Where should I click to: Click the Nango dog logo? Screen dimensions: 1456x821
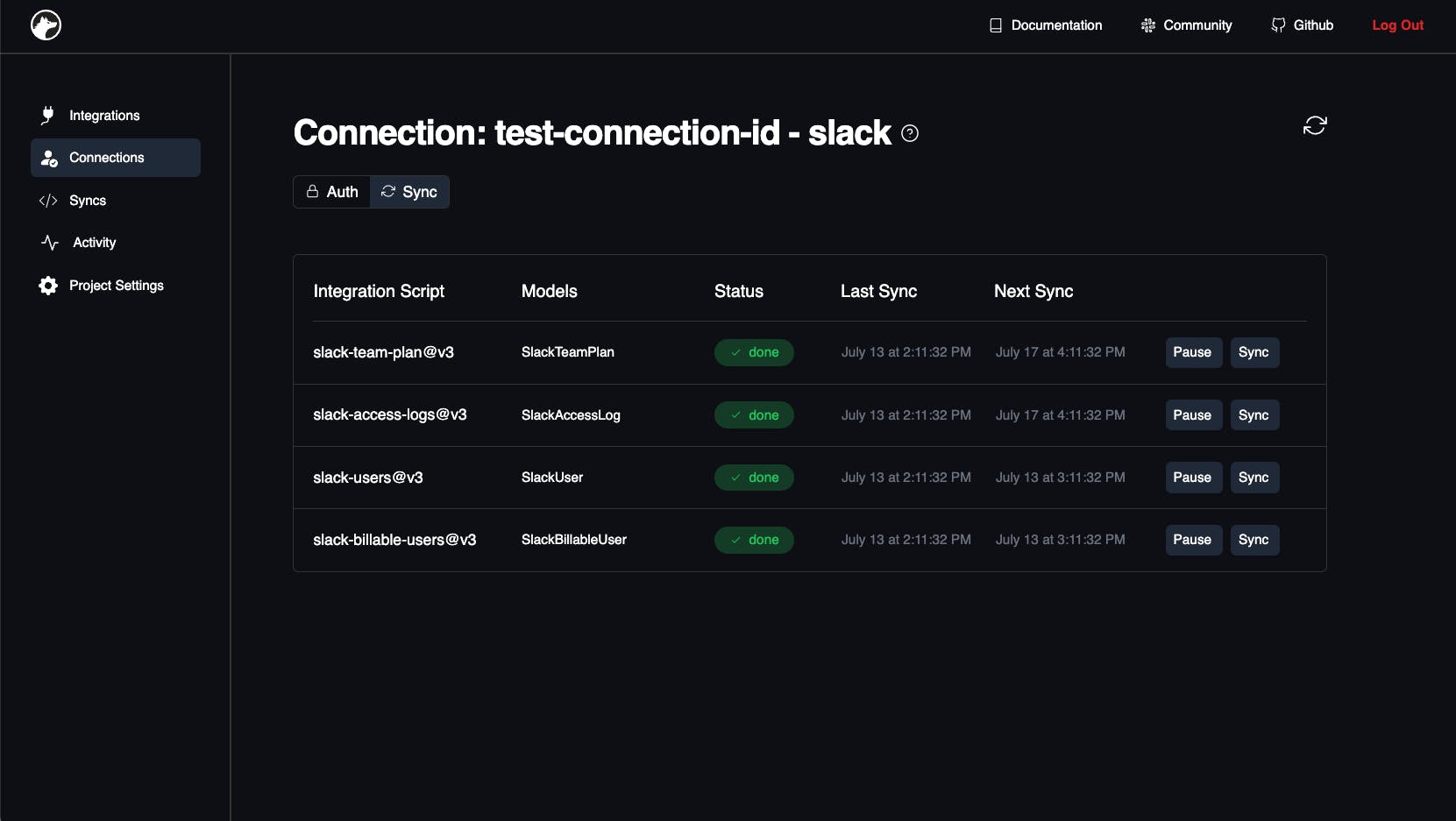(46, 25)
